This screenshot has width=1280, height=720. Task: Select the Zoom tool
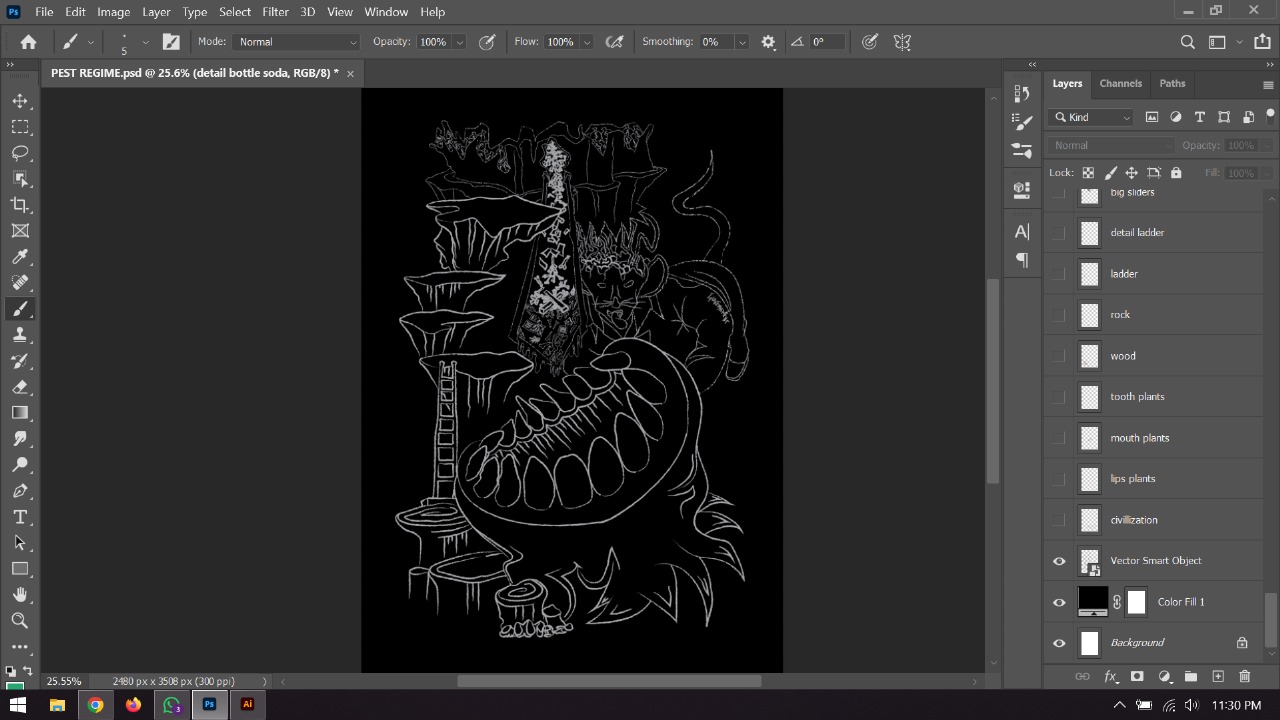(19, 621)
